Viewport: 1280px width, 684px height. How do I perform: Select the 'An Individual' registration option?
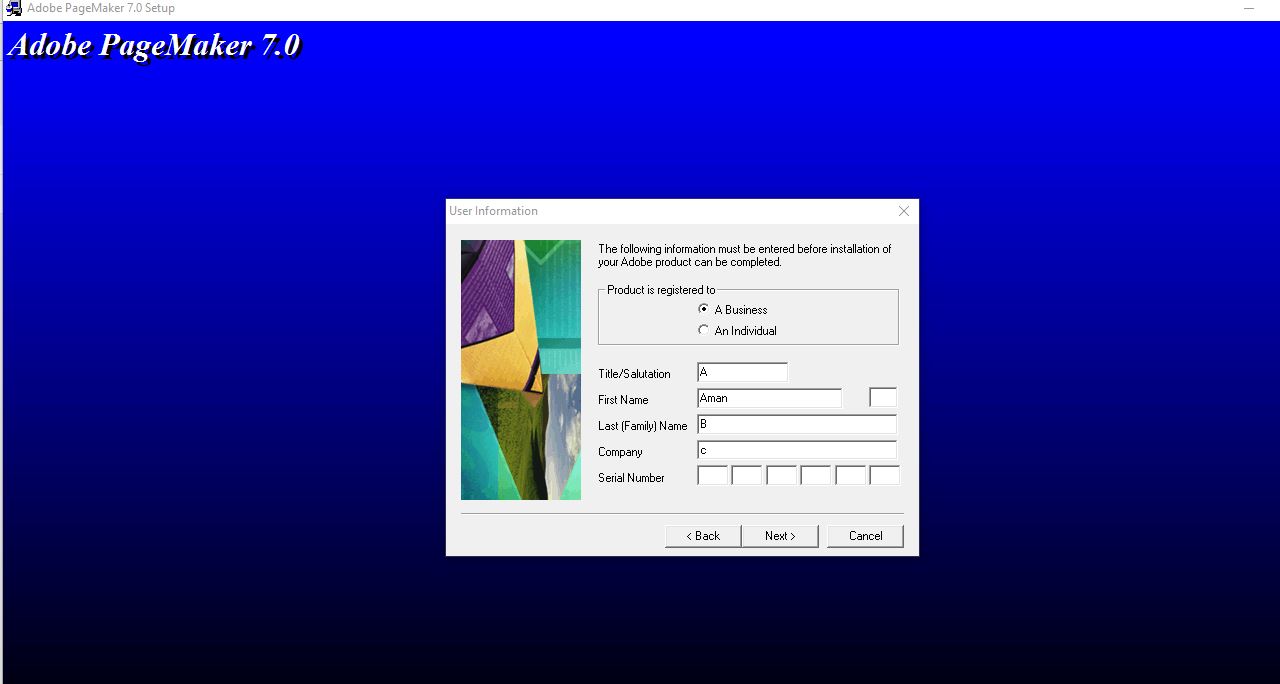[705, 330]
